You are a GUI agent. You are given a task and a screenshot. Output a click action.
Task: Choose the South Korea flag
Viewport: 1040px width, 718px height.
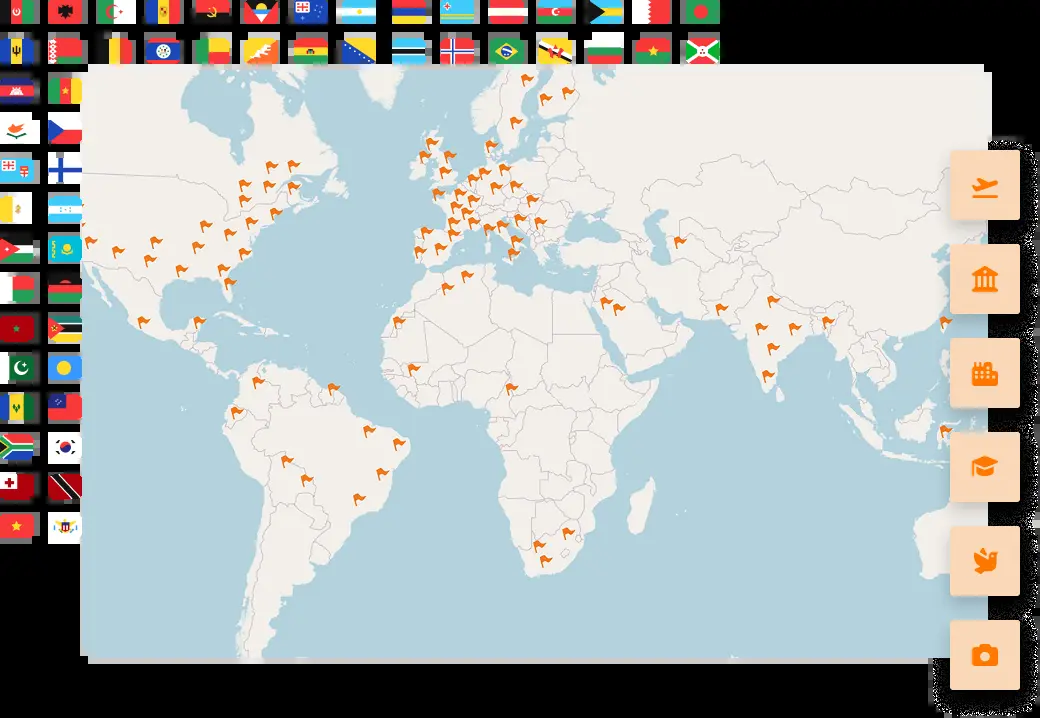coord(65,447)
